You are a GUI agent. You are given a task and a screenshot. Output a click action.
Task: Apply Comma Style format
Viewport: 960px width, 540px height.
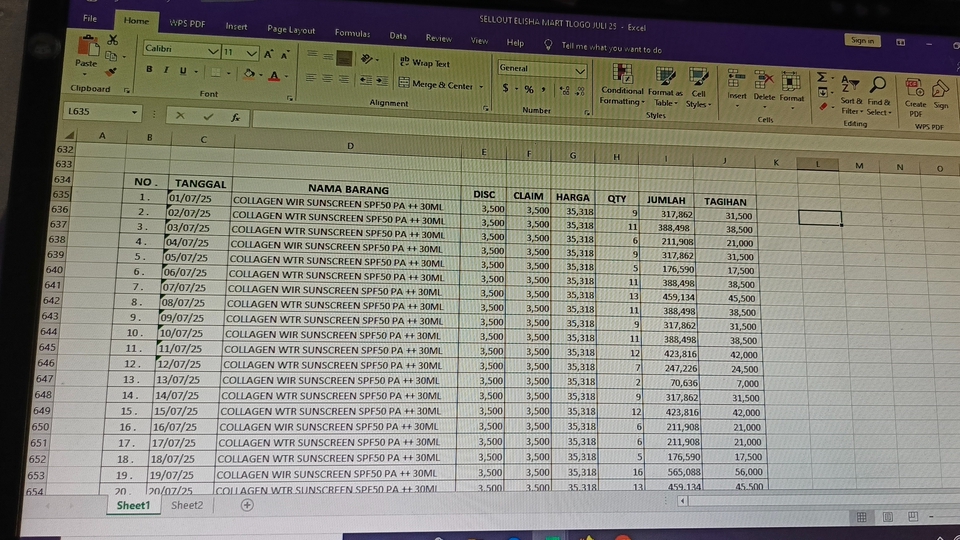pyautogui.click(x=544, y=89)
